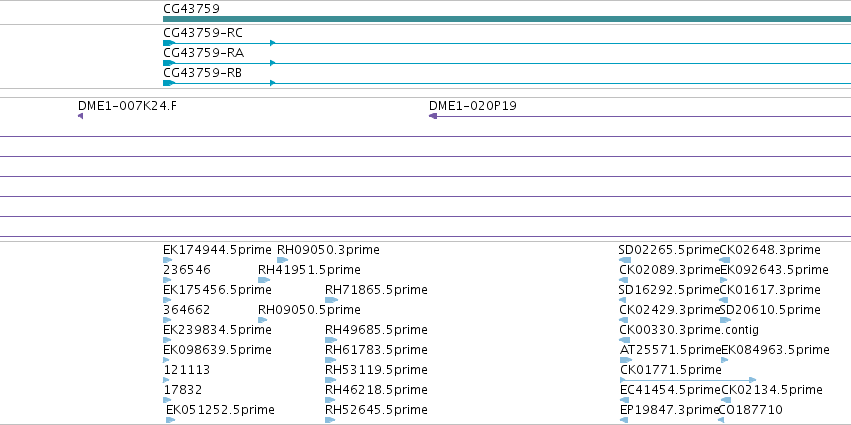851x425 pixels.
Task: Click the RH41951.5prime EST arrow glyph
Action: 264,280
